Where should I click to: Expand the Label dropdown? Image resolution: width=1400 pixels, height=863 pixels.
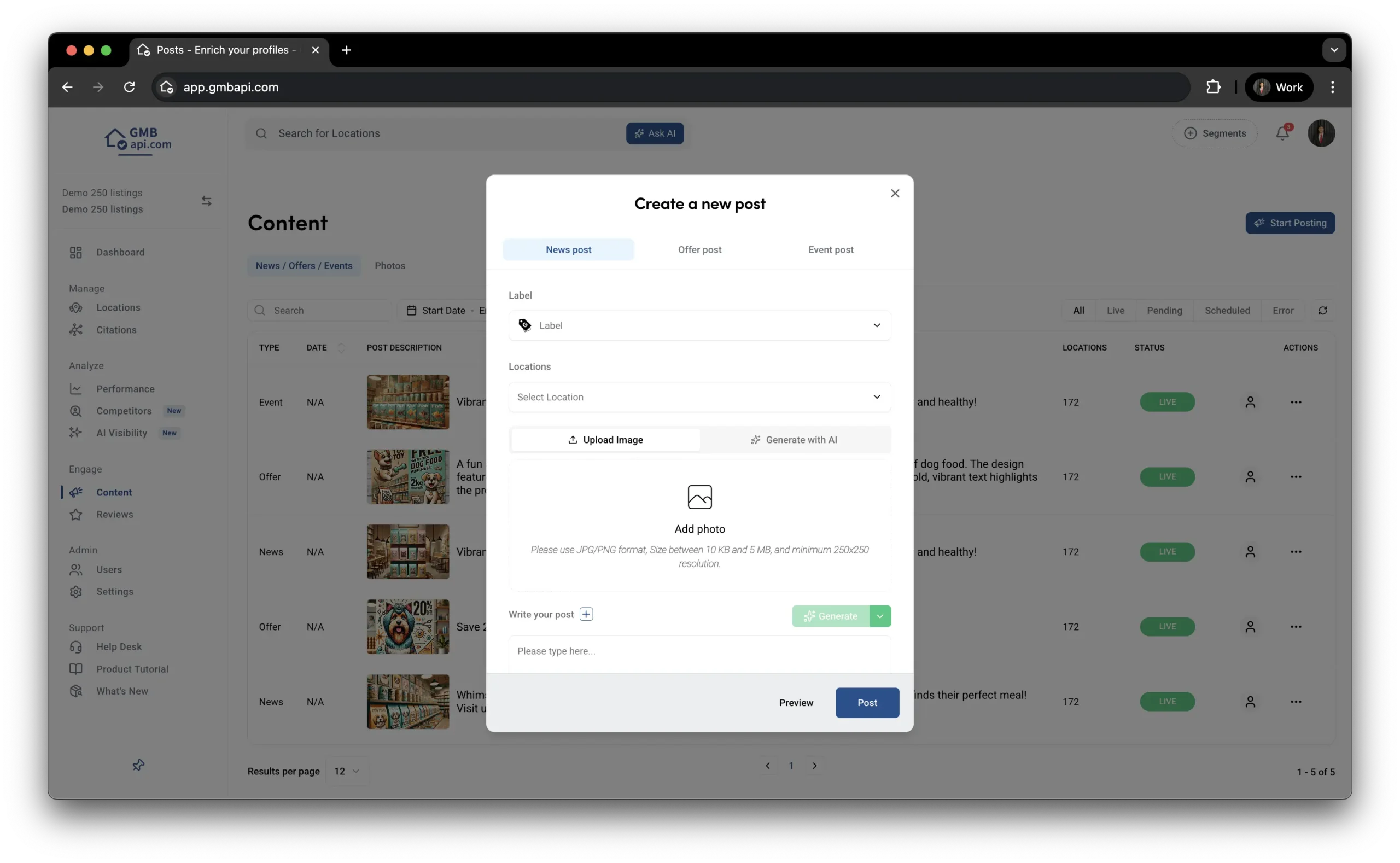click(x=699, y=325)
